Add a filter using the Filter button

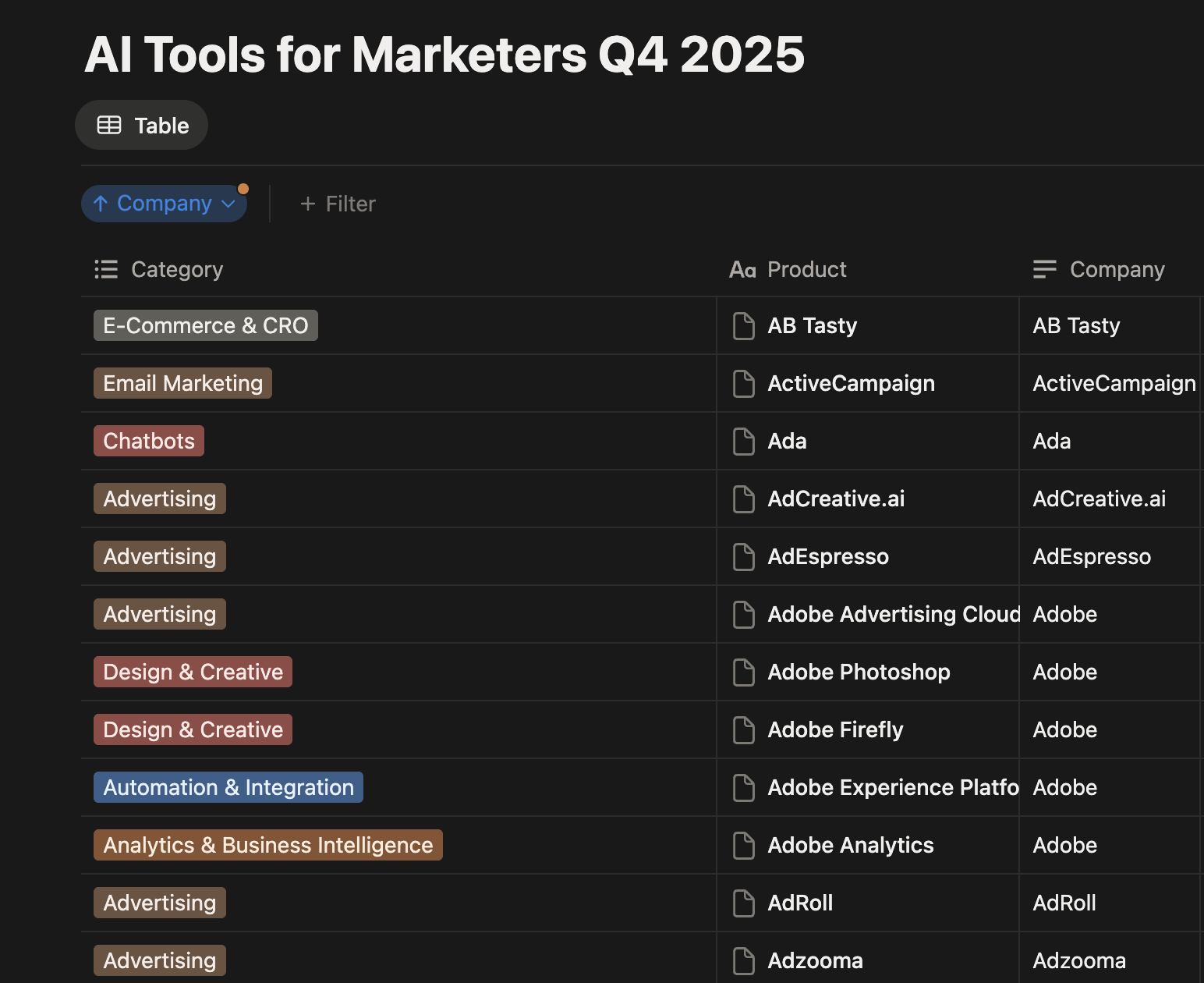tap(337, 204)
